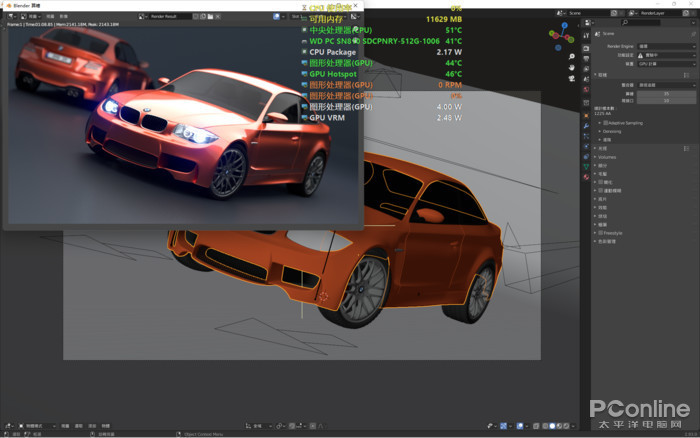Open the Scene properties tab icon
Image resolution: width=700 pixels, height=438 pixels.
[586, 79]
